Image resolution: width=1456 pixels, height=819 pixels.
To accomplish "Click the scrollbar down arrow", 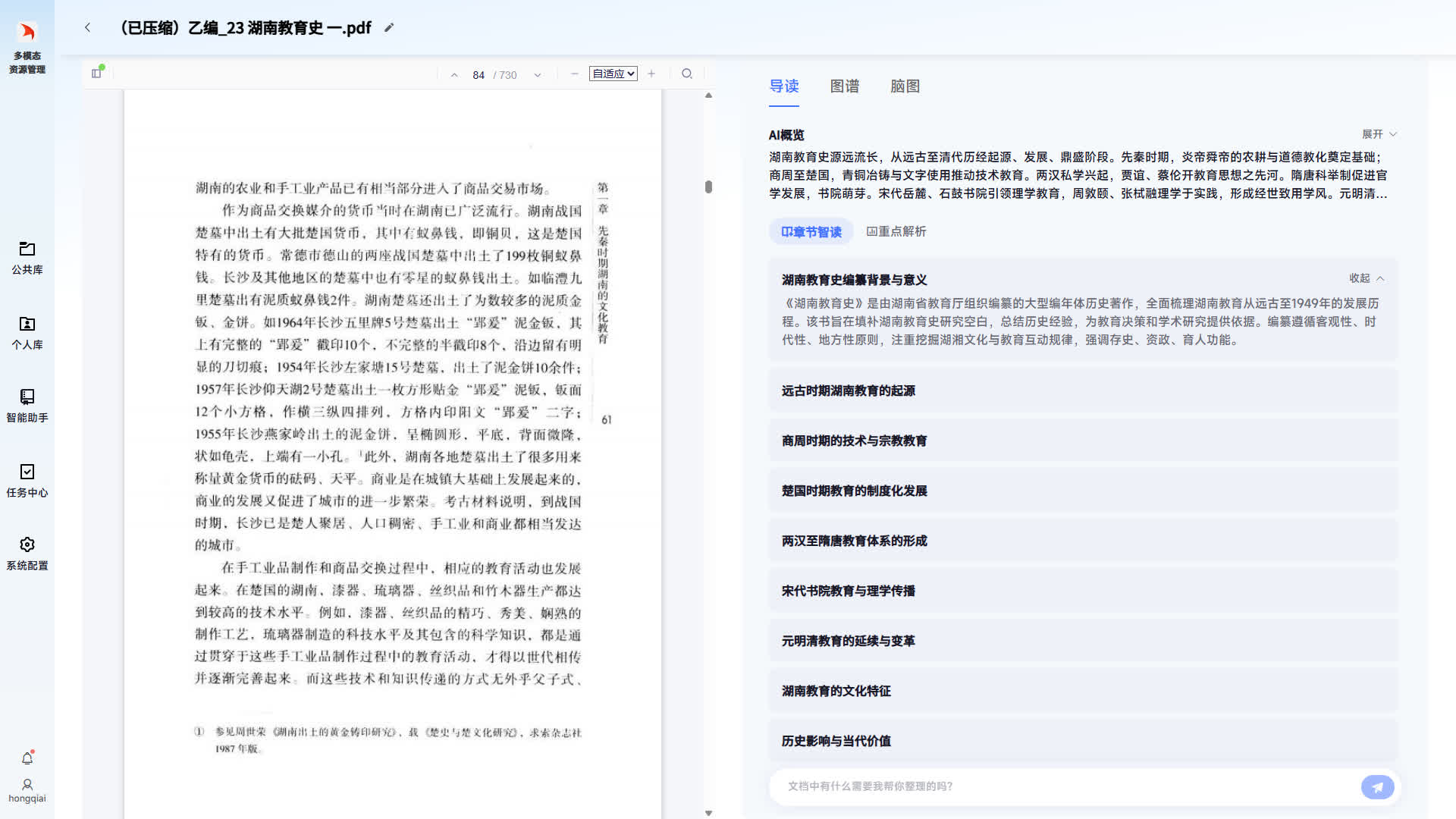I will (708, 813).
